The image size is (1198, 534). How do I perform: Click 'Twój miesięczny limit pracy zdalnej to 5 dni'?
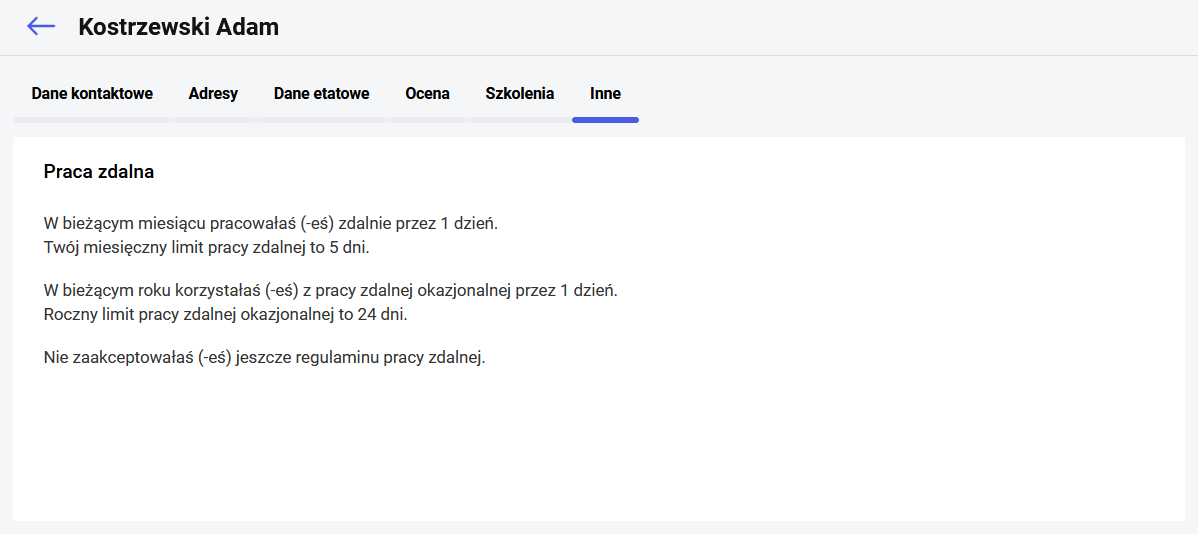click(206, 248)
